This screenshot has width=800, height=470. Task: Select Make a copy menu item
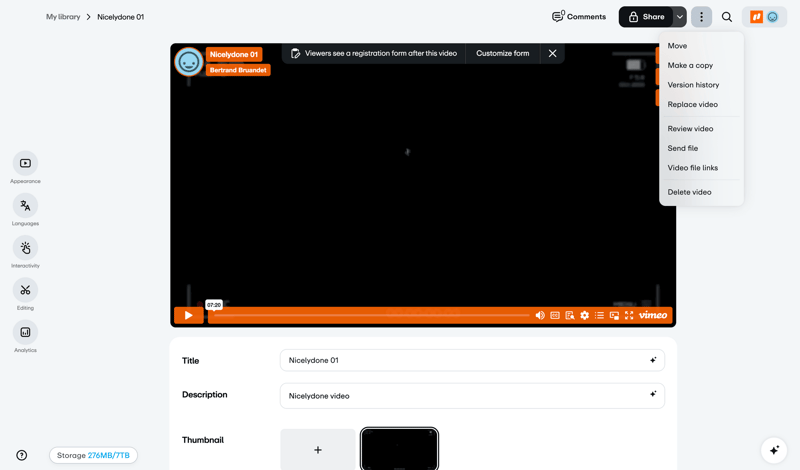point(701,65)
